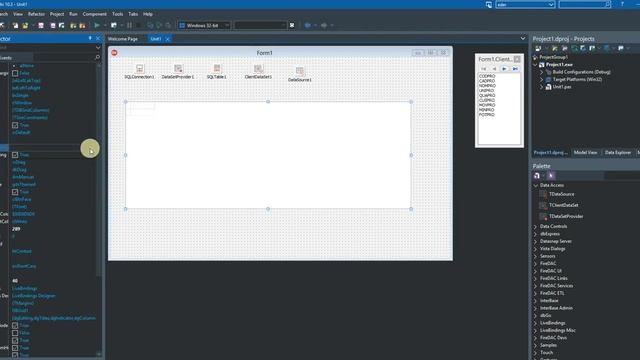The width and height of the screenshot is (640, 360).
Task: Click the Palette search field
Action: [622, 176]
